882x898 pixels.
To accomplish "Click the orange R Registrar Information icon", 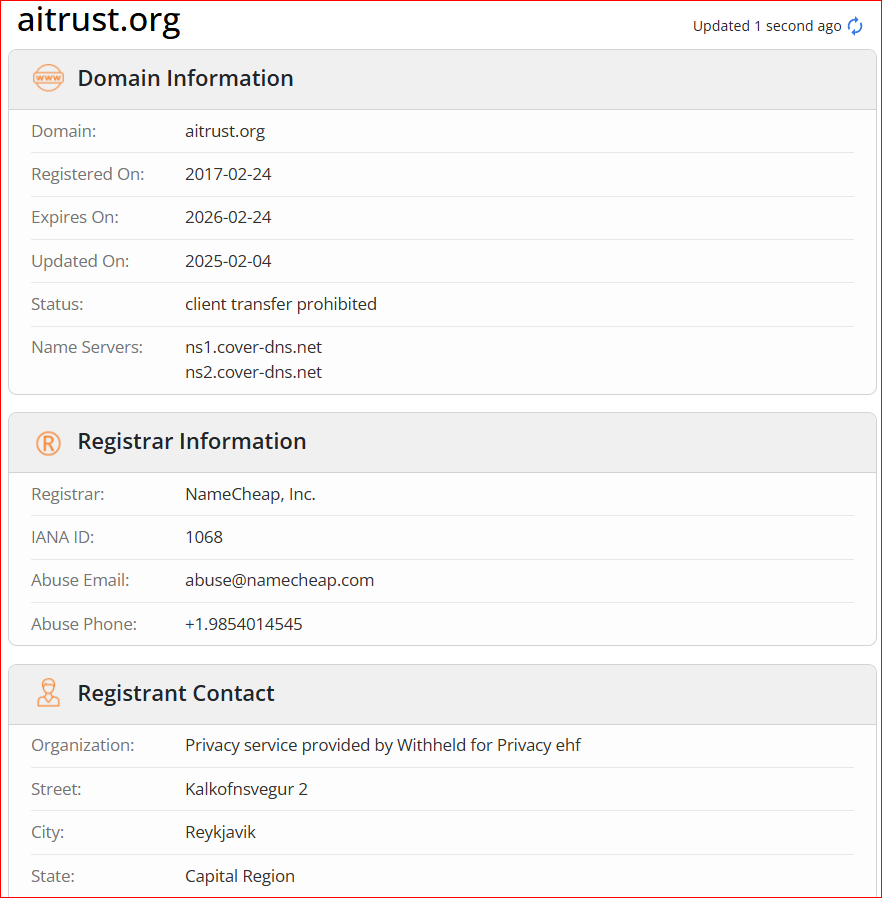I will pyautogui.click(x=48, y=443).
